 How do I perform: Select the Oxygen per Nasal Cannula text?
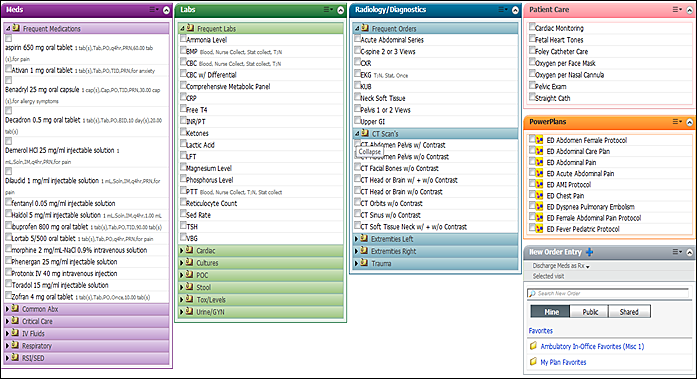click(x=569, y=75)
